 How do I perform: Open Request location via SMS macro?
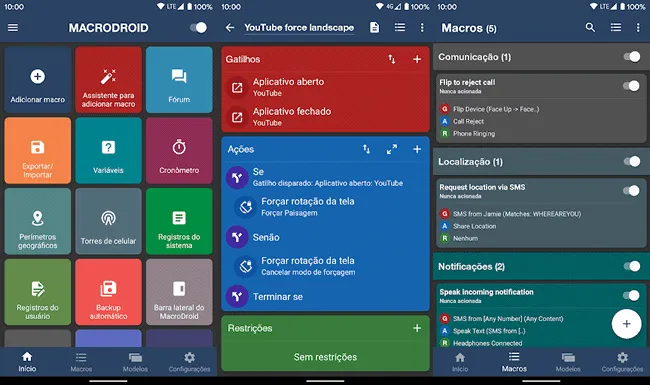541,213
